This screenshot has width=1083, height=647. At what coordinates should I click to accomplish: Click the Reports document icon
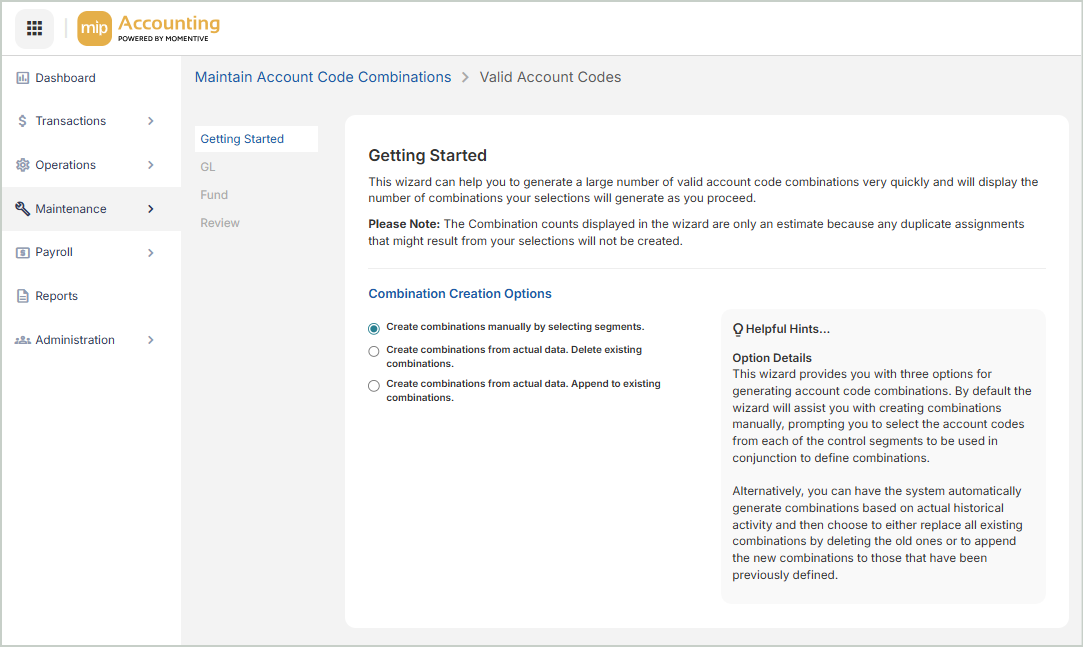(22, 296)
